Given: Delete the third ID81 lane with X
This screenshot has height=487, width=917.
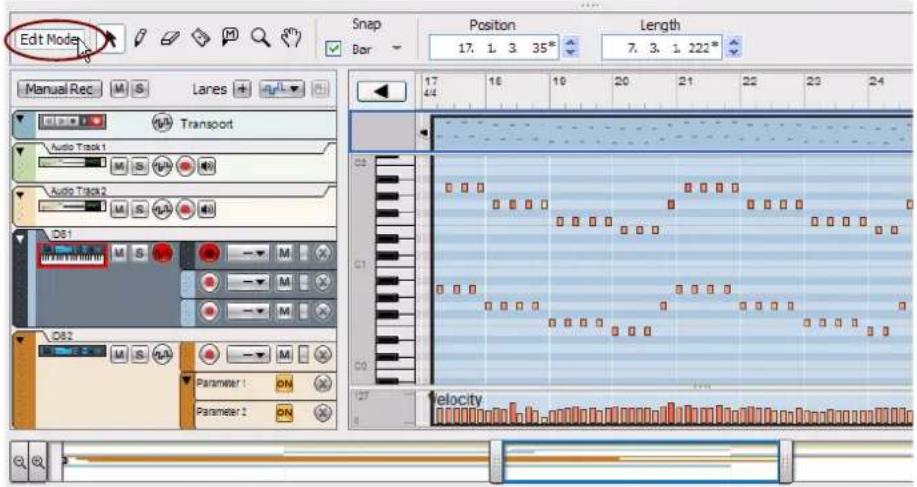Looking at the screenshot, I should (323, 311).
